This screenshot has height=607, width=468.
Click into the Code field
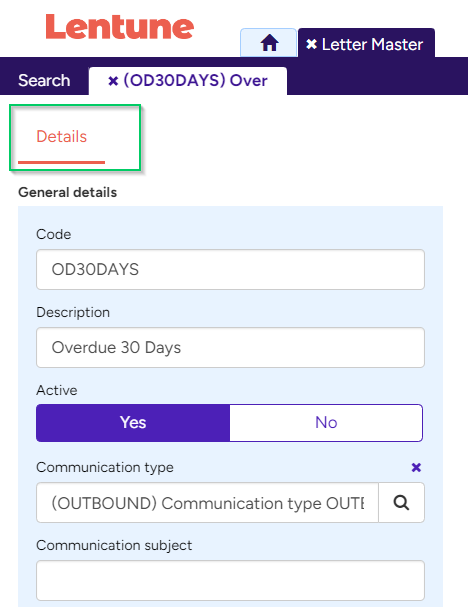[230, 269]
